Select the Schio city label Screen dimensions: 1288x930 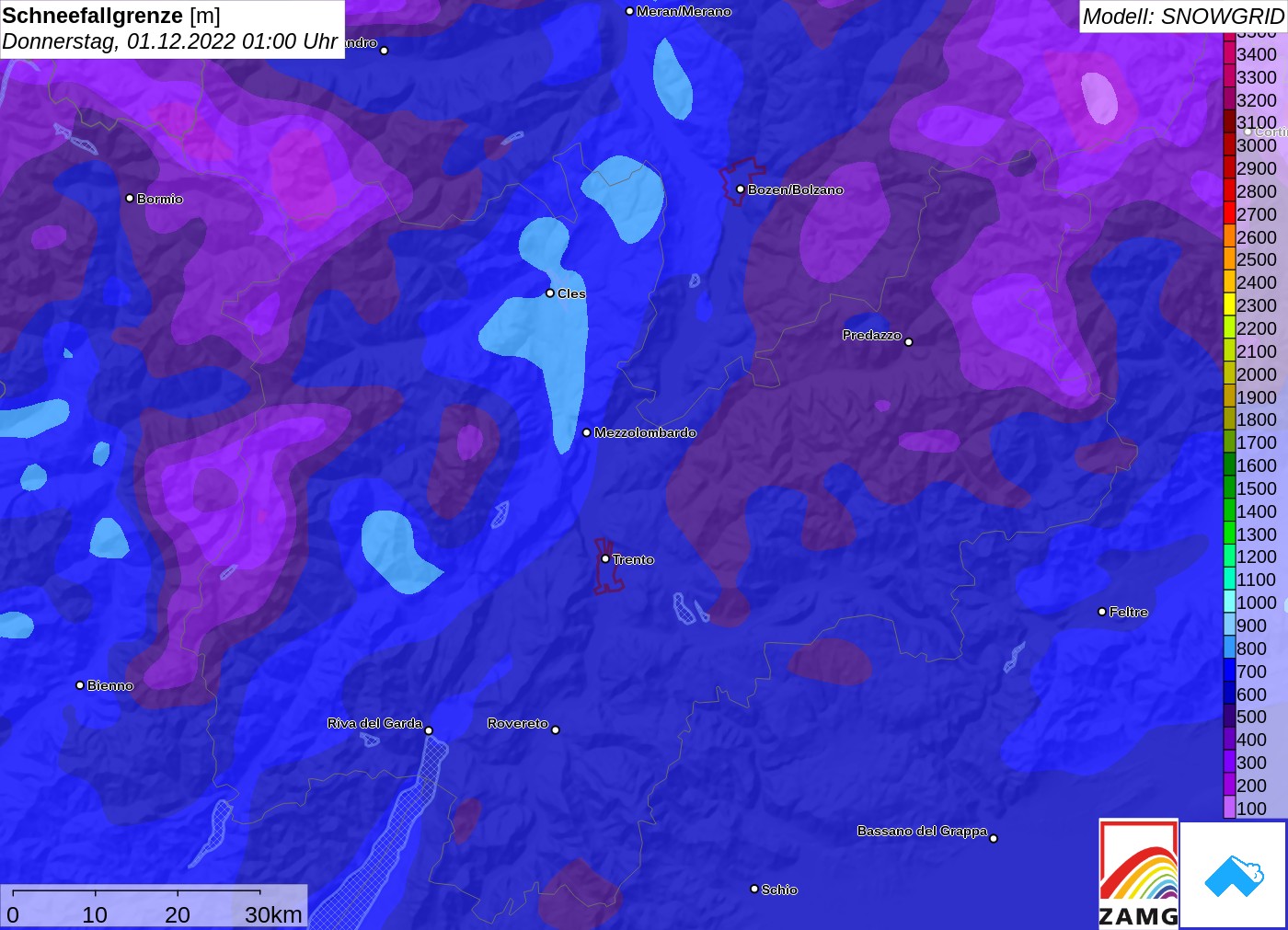(x=779, y=890)
